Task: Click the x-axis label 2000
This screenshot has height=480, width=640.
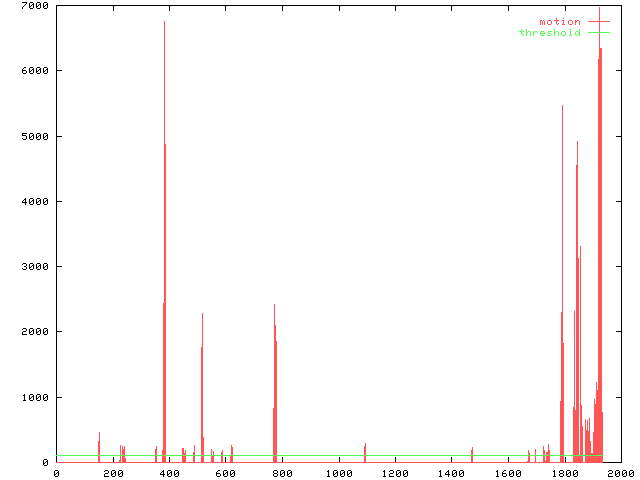Action: pos(619,473)
